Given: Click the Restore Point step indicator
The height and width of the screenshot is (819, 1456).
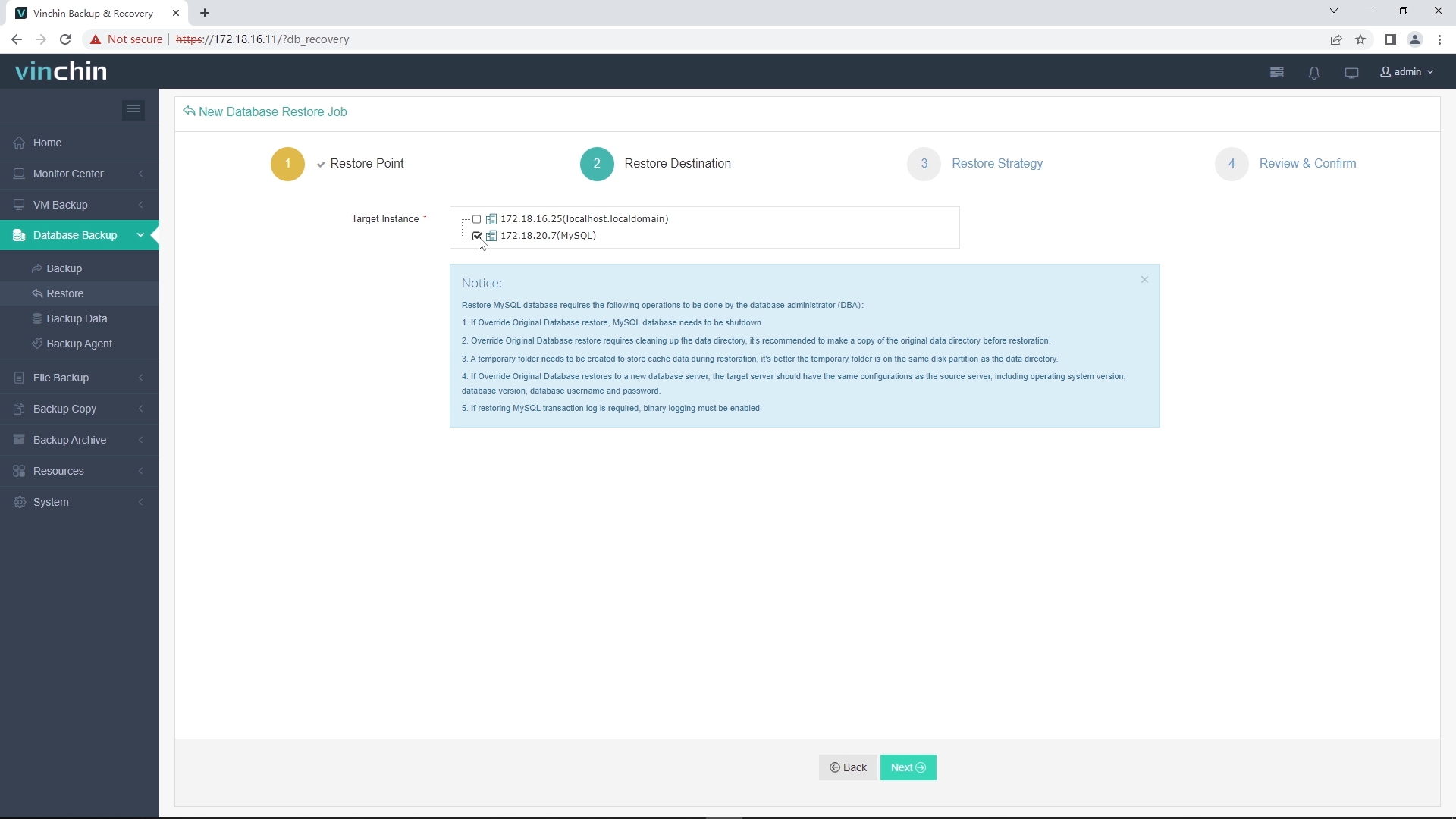Looking at the screenshot, I should (288, 163).
